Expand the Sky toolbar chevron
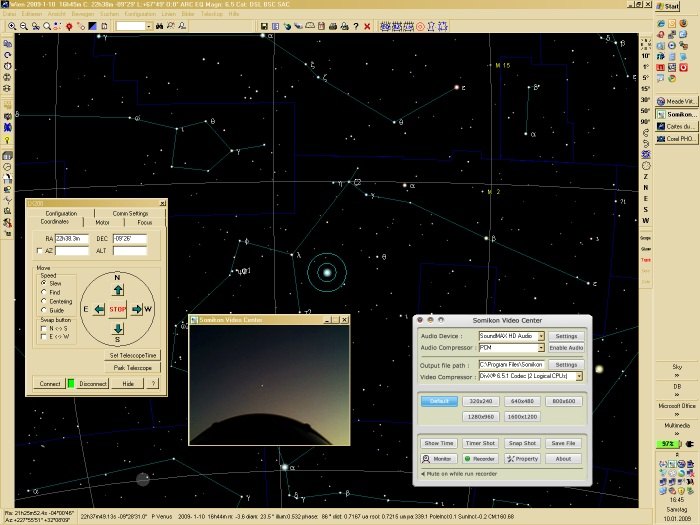Screen dimensions: 700x525 click(677, 375)
